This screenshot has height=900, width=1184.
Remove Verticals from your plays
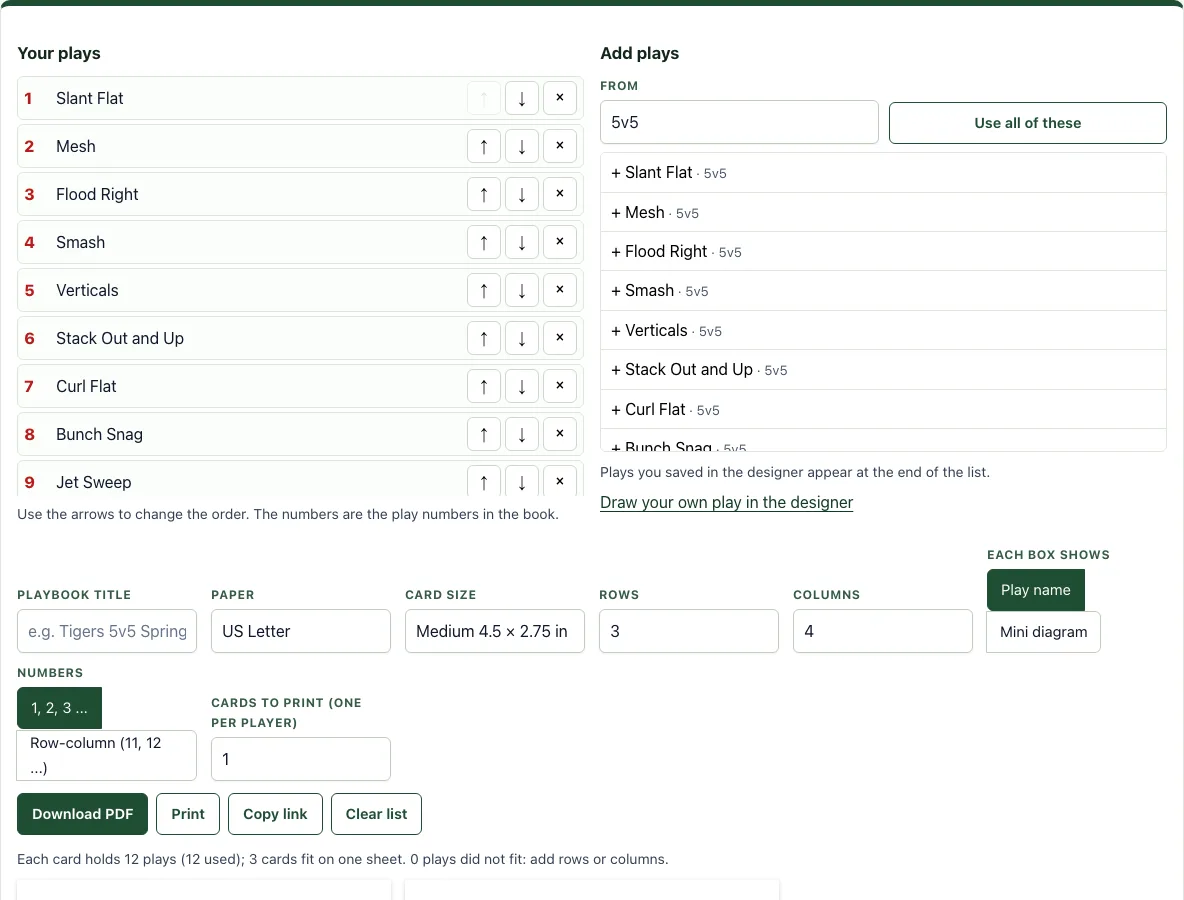[x=560, y=290]
